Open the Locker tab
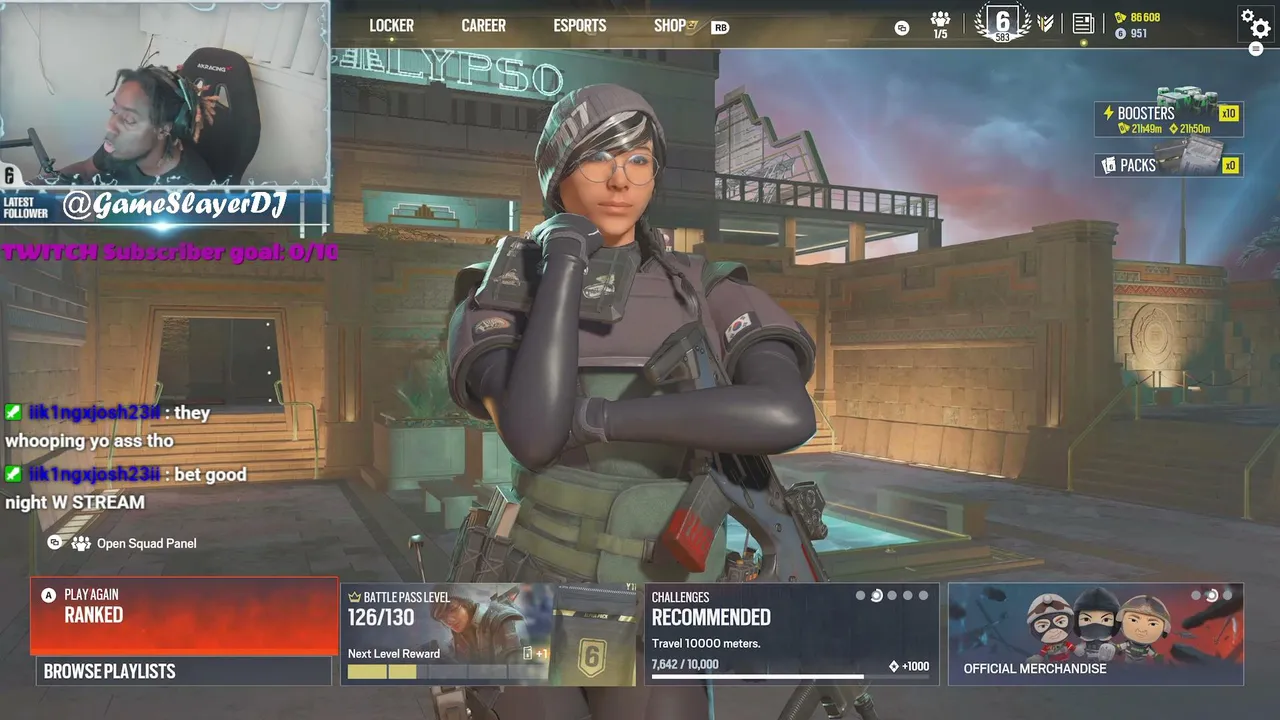 pyautogui.click(x=391, y=26)
